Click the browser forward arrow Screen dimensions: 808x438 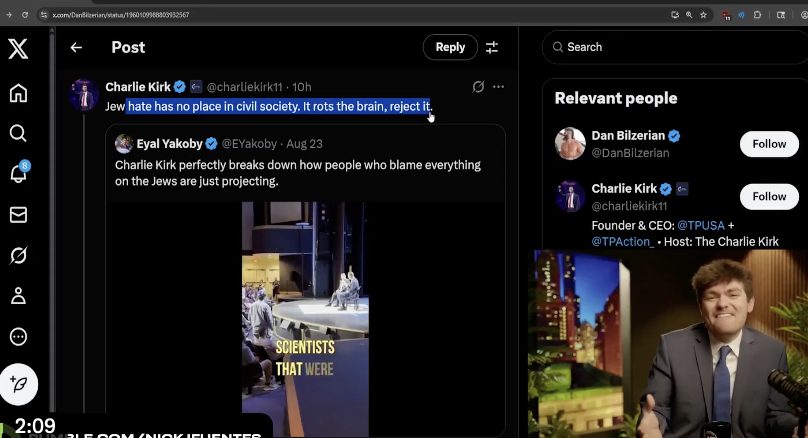(8, 15)
